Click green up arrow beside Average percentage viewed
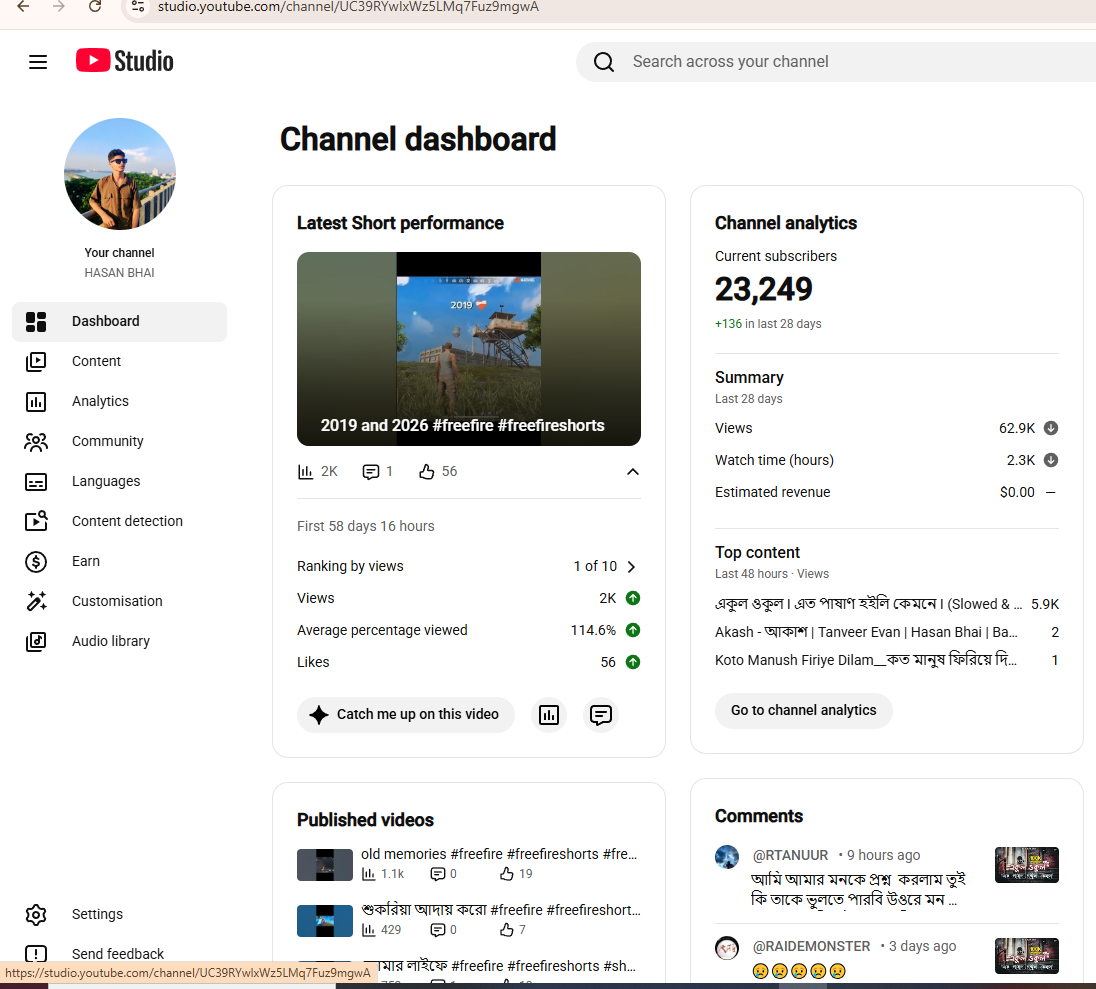This screenshot has width=1096, height=989. 633,630
